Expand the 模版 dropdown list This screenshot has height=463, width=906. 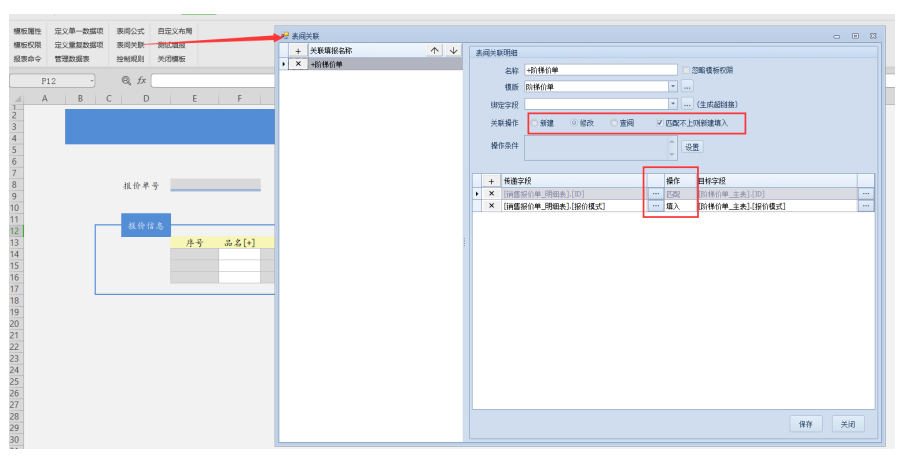673,87
